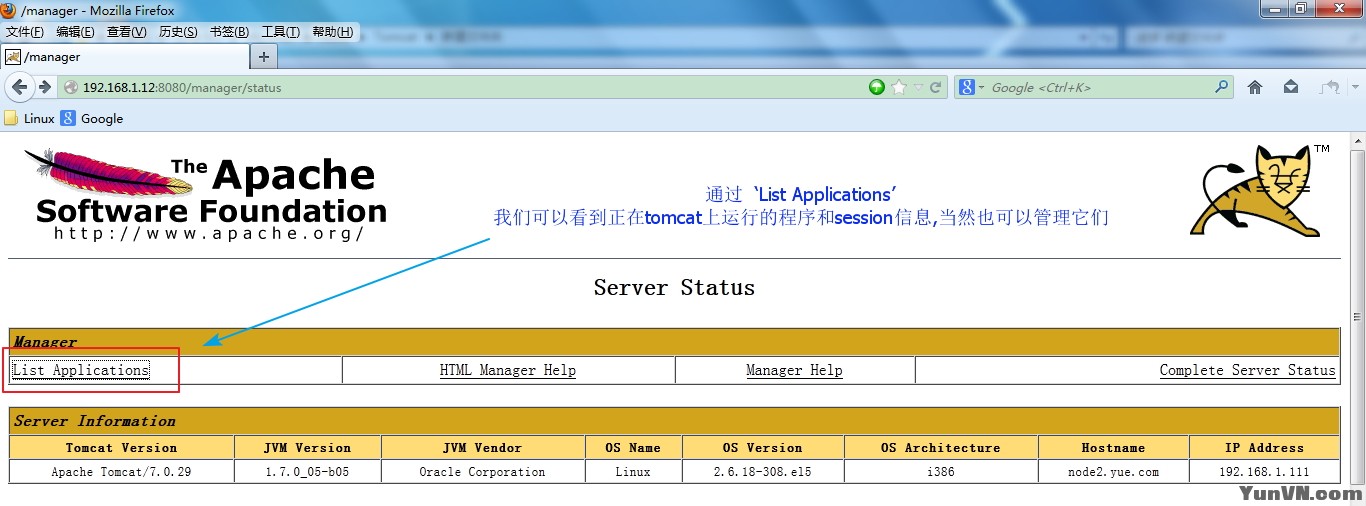Go forward with the Forward arrow

(45, 87)
